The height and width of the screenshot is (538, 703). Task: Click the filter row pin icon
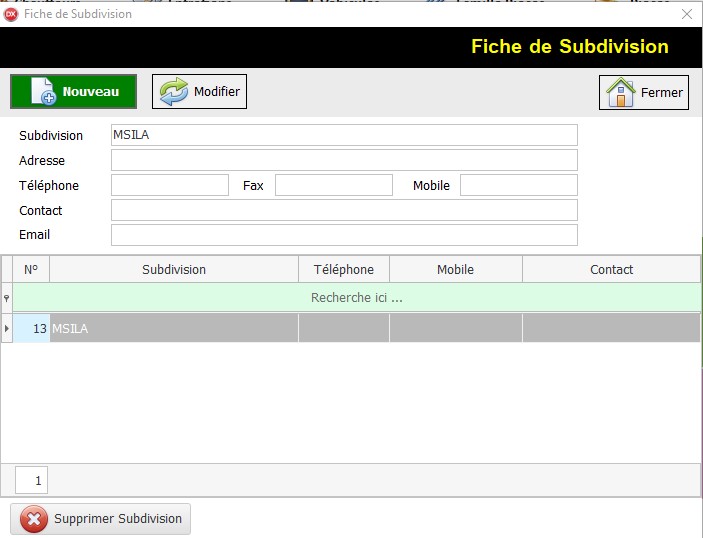tap(7, 298)
